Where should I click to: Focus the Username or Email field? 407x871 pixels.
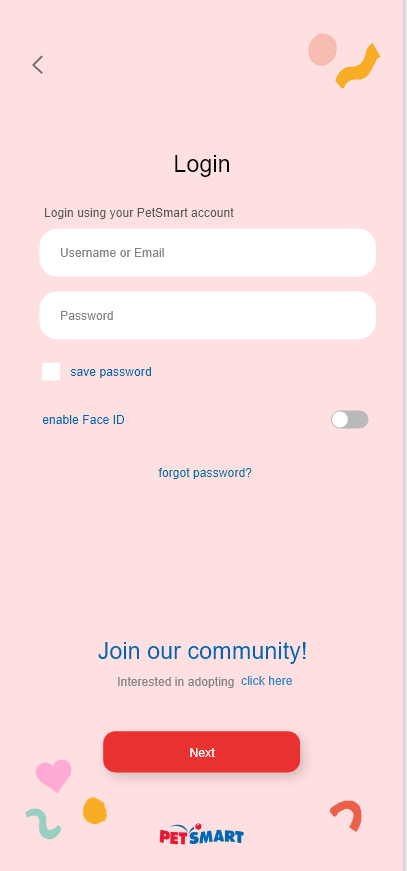(x=208, y=253)
